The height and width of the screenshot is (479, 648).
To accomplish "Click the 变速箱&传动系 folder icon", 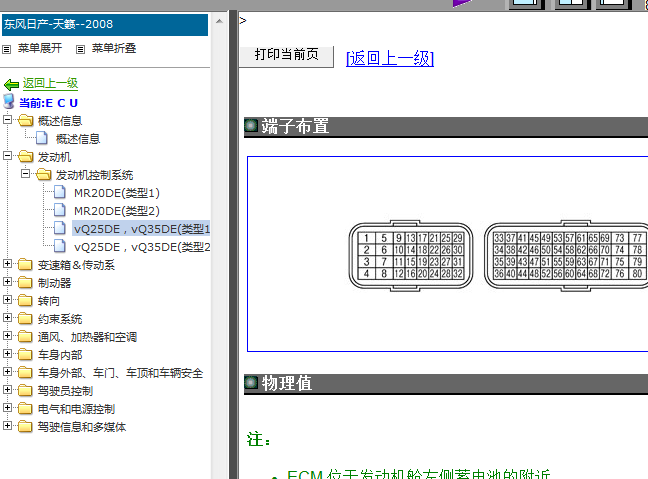I will (x=25, y=264).
